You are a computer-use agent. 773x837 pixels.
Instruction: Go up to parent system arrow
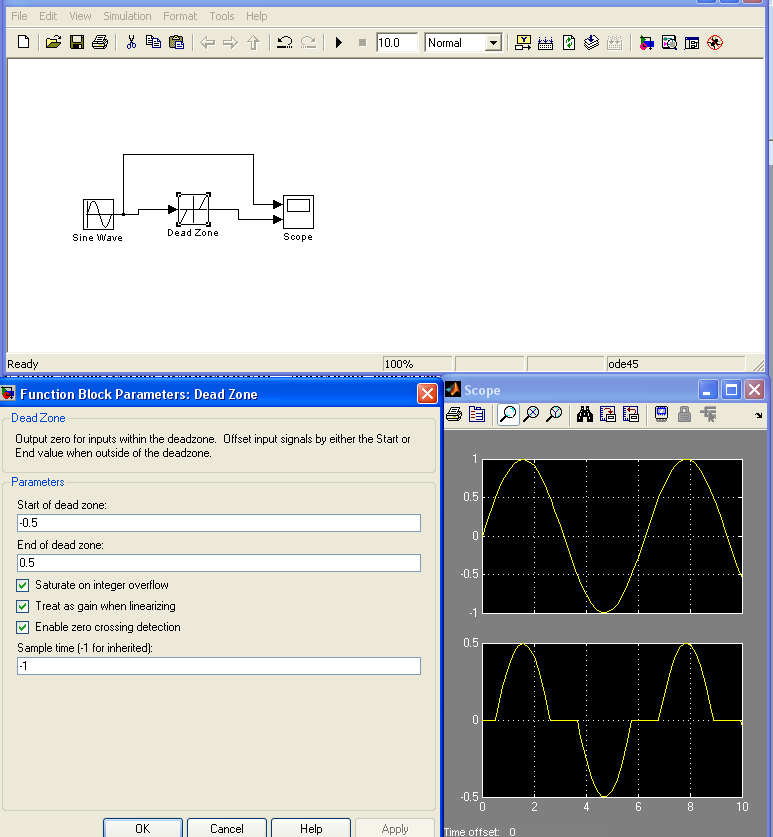(x=254, y=42)
